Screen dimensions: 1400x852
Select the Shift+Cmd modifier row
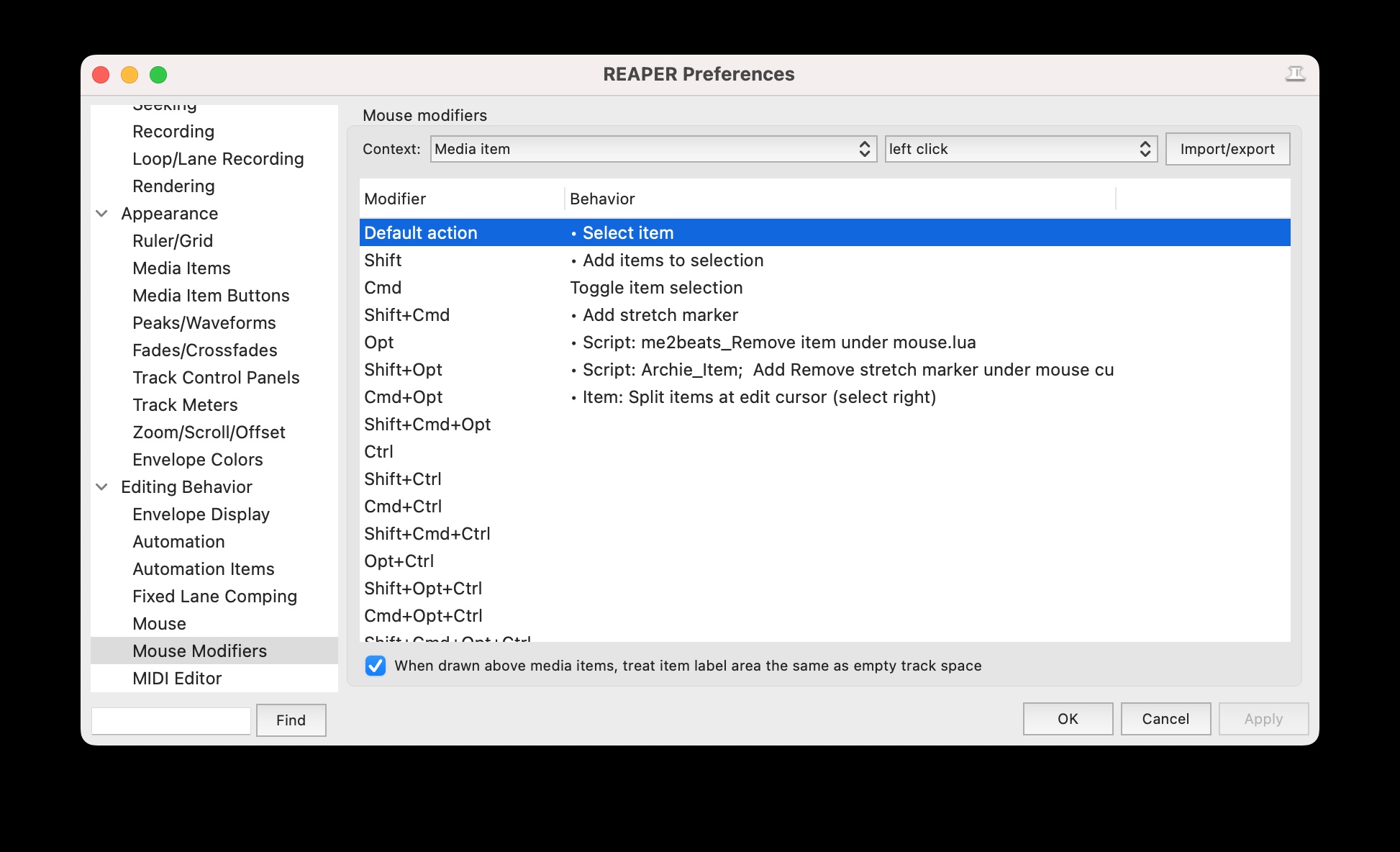825,315
